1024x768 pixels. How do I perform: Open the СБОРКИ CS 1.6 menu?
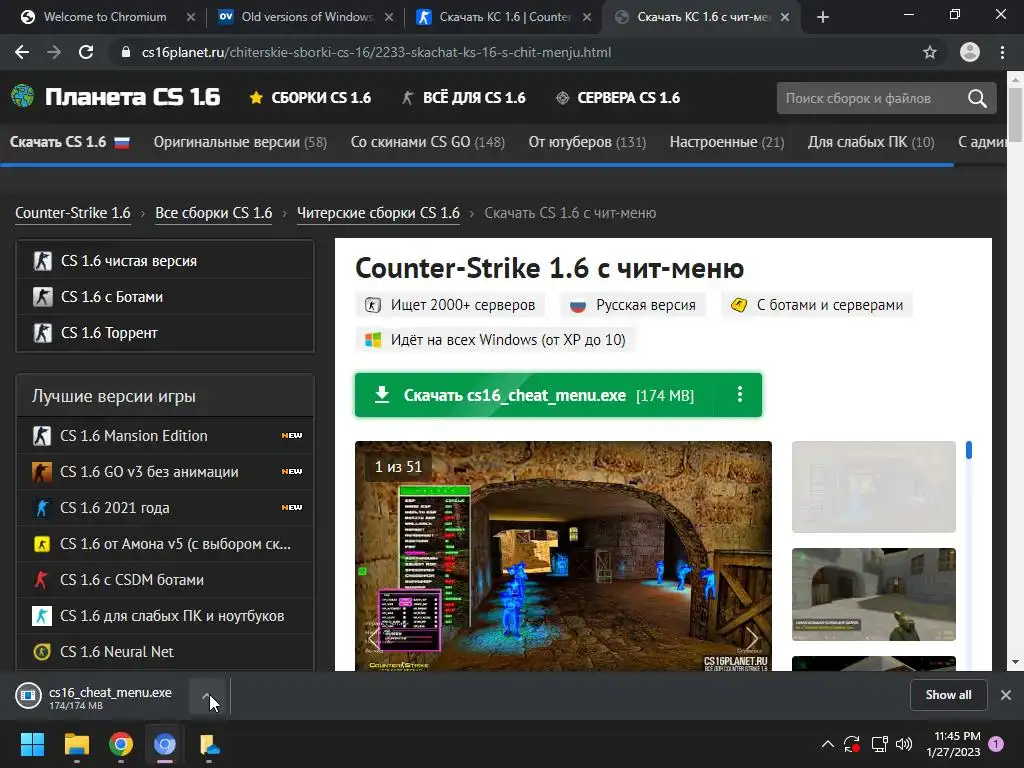pyautogui.click(x=310, y=98)
